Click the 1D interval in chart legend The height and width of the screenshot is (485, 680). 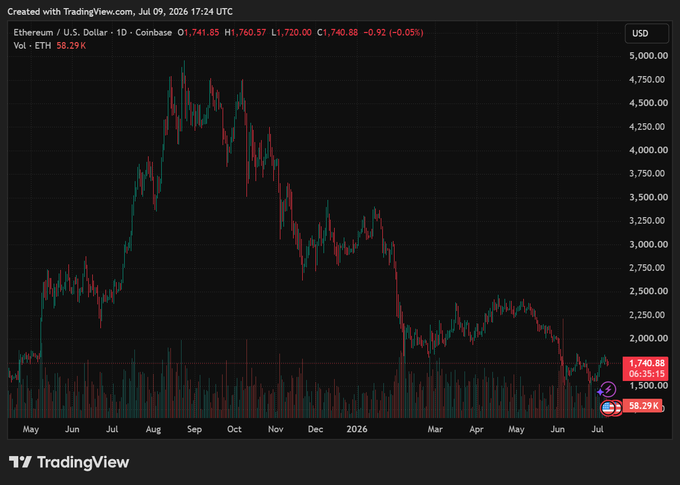121,33
